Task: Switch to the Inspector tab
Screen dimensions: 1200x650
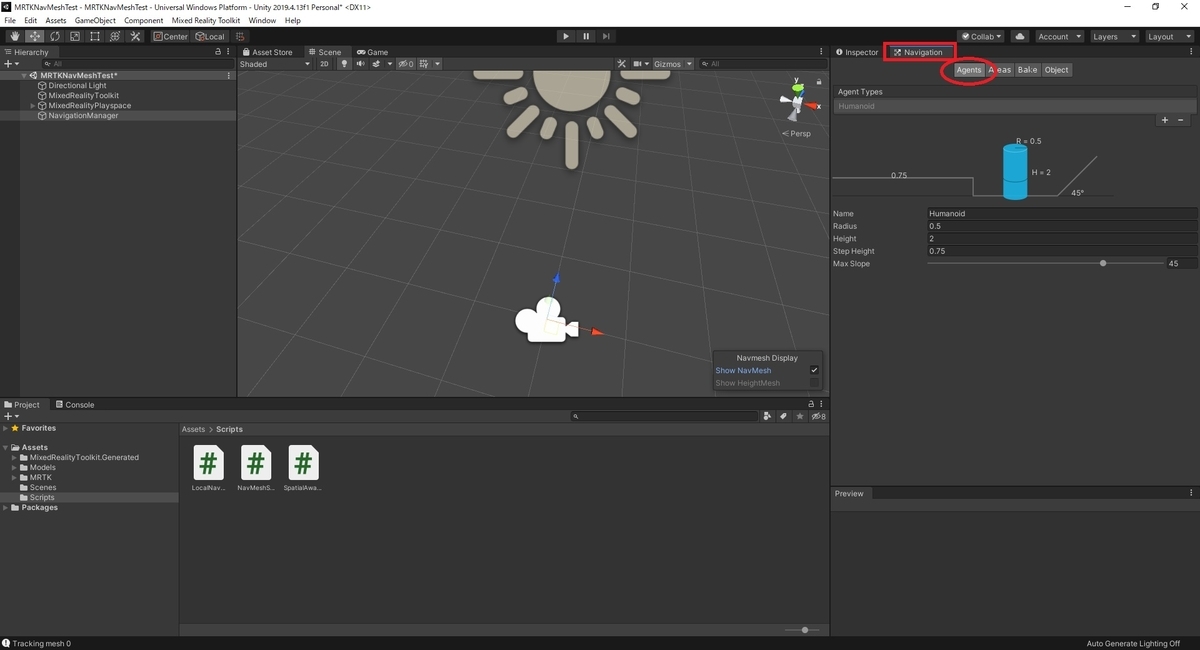Action: [x=857, y=52]
